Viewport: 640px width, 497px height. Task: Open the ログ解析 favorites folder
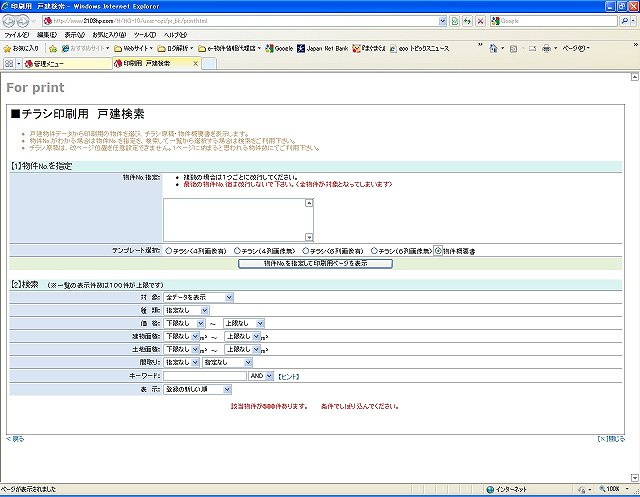click(x=175, y=49)
